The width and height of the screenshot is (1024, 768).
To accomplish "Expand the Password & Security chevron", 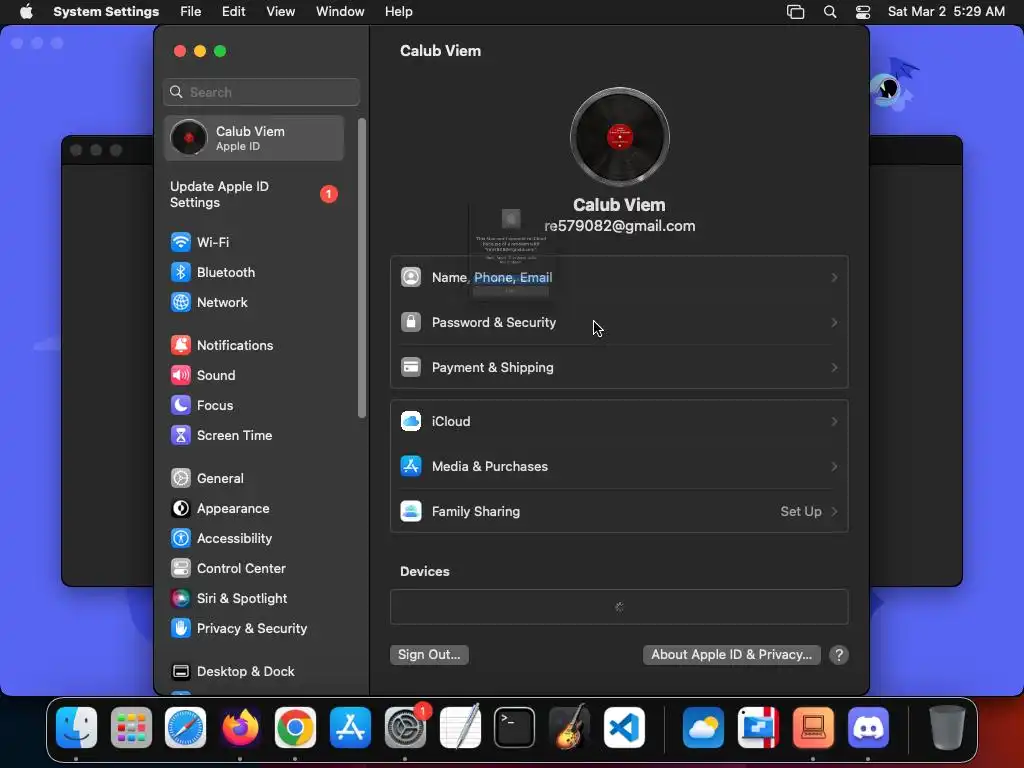I will pos(834,323).
